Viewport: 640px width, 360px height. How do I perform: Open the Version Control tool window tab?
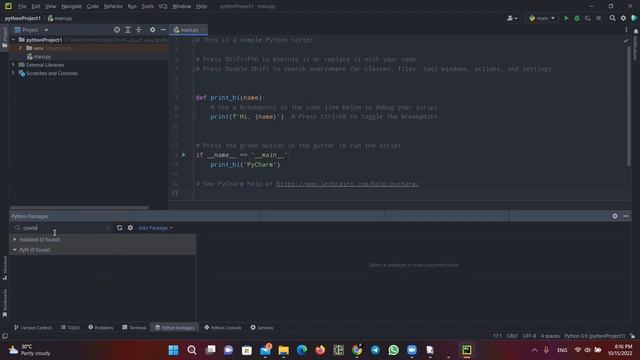33,327
